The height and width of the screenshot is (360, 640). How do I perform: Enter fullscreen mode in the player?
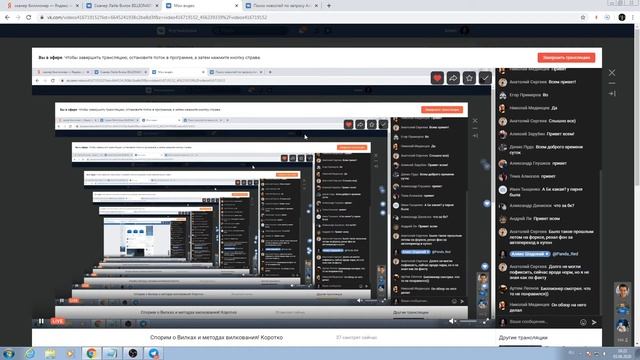pyautogui.click(x=486, y=321)
